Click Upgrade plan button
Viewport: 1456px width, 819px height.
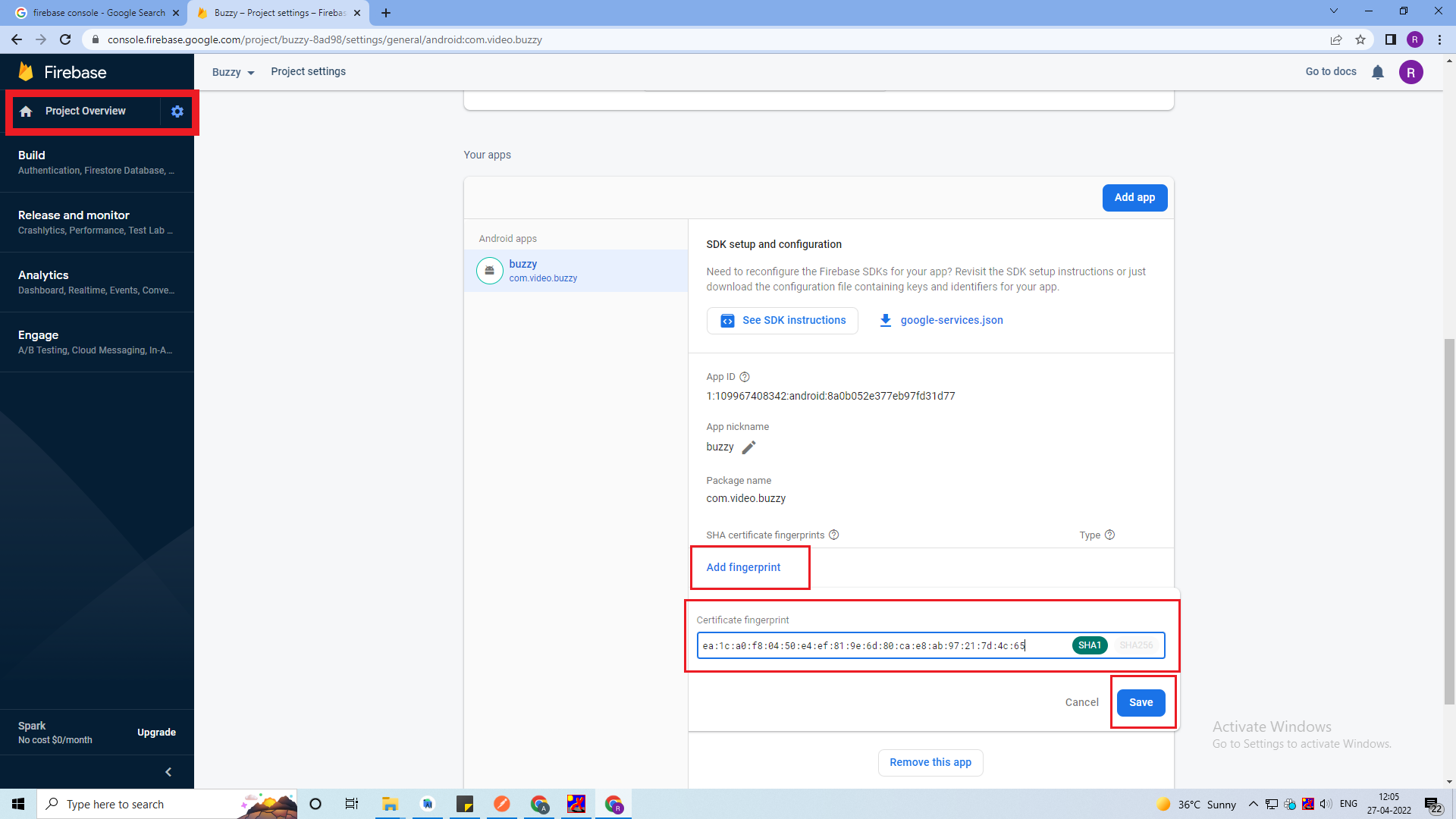(x=157, y=733)
